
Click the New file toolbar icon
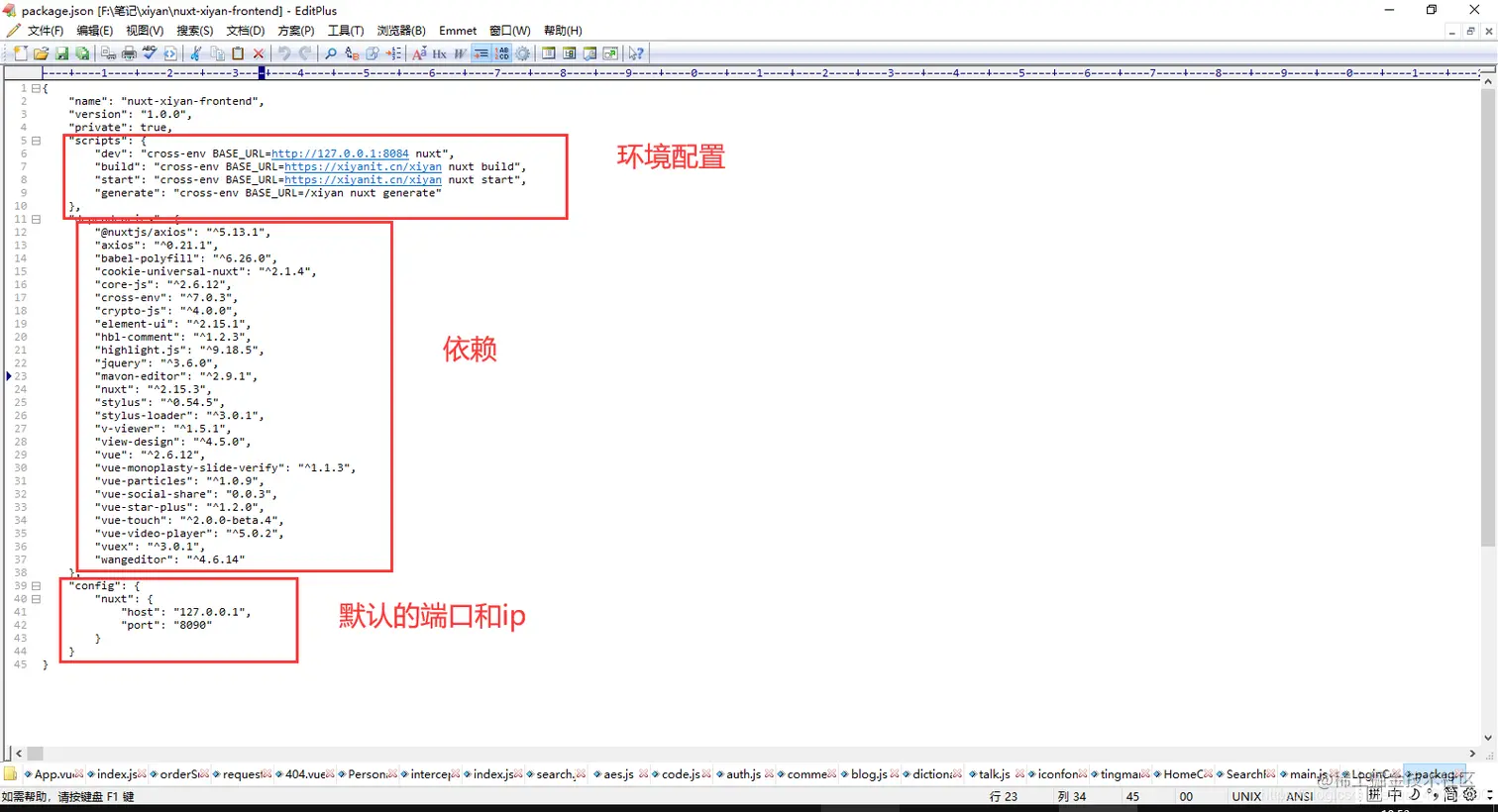pyautogui.click(x=20, y=53)
